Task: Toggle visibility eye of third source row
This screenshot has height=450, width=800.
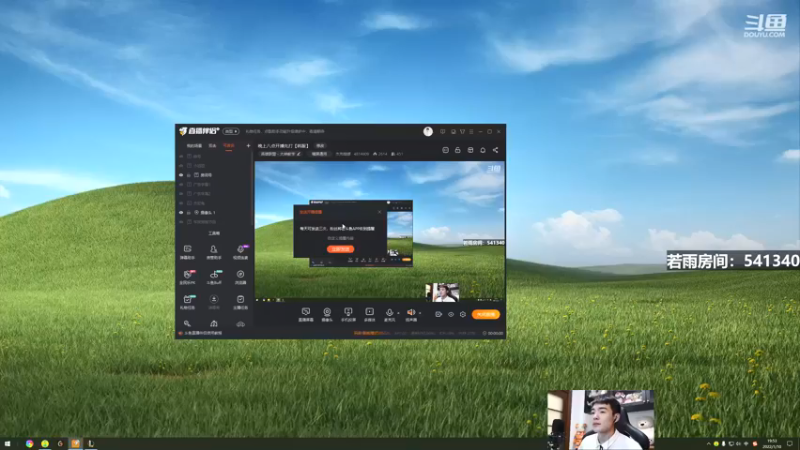Action: point(181,175)
